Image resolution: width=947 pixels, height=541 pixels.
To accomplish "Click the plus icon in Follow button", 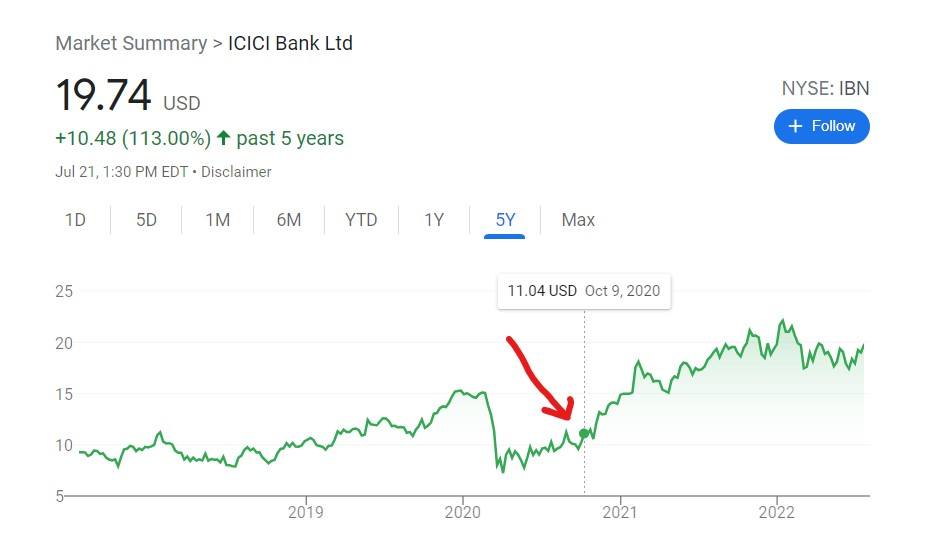I will (x=795, y=126).
